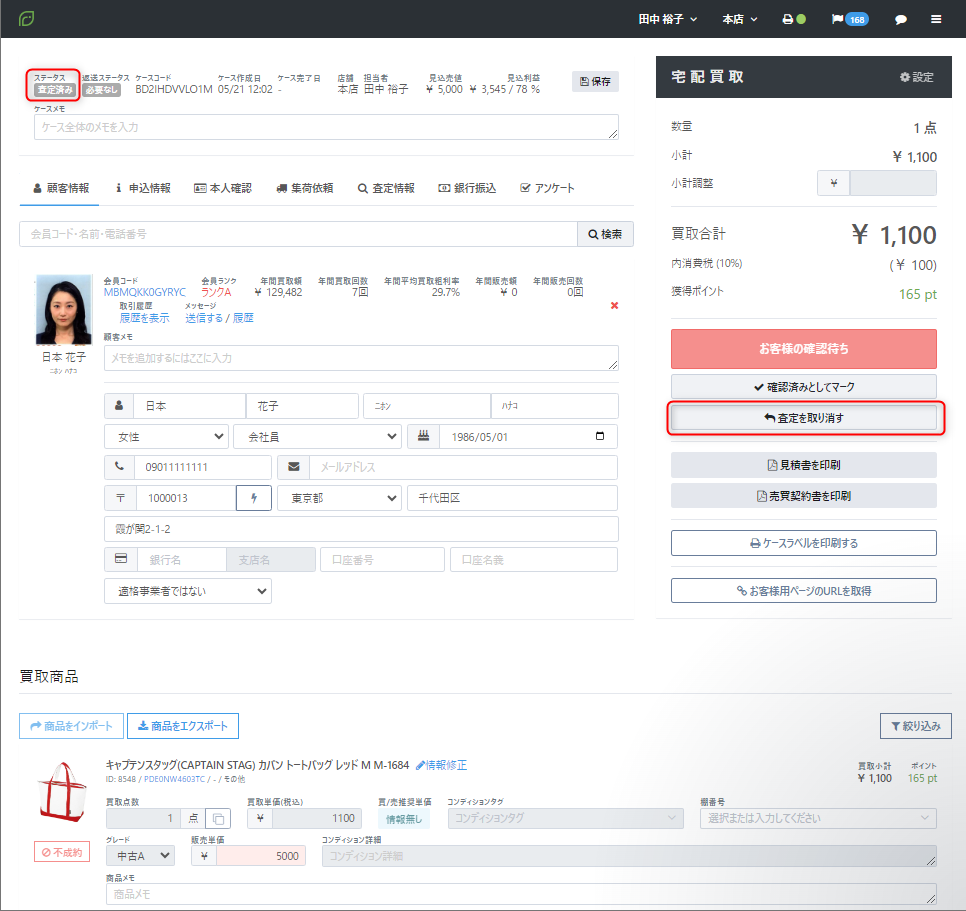Click the copy icon beside 買取点数
The height and width of the screenshot is (911, 966).
(x=218, y=819)
